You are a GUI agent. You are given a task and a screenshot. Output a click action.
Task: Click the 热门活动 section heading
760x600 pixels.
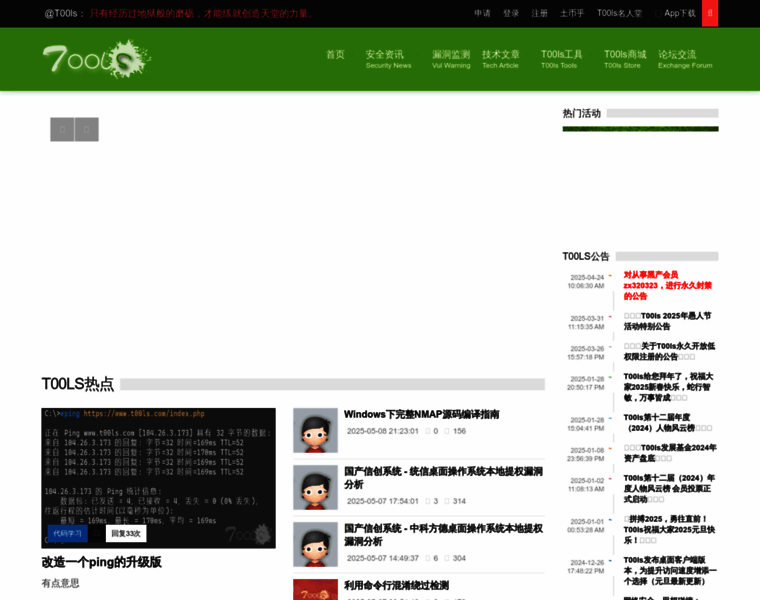click(x=582, y=113)
